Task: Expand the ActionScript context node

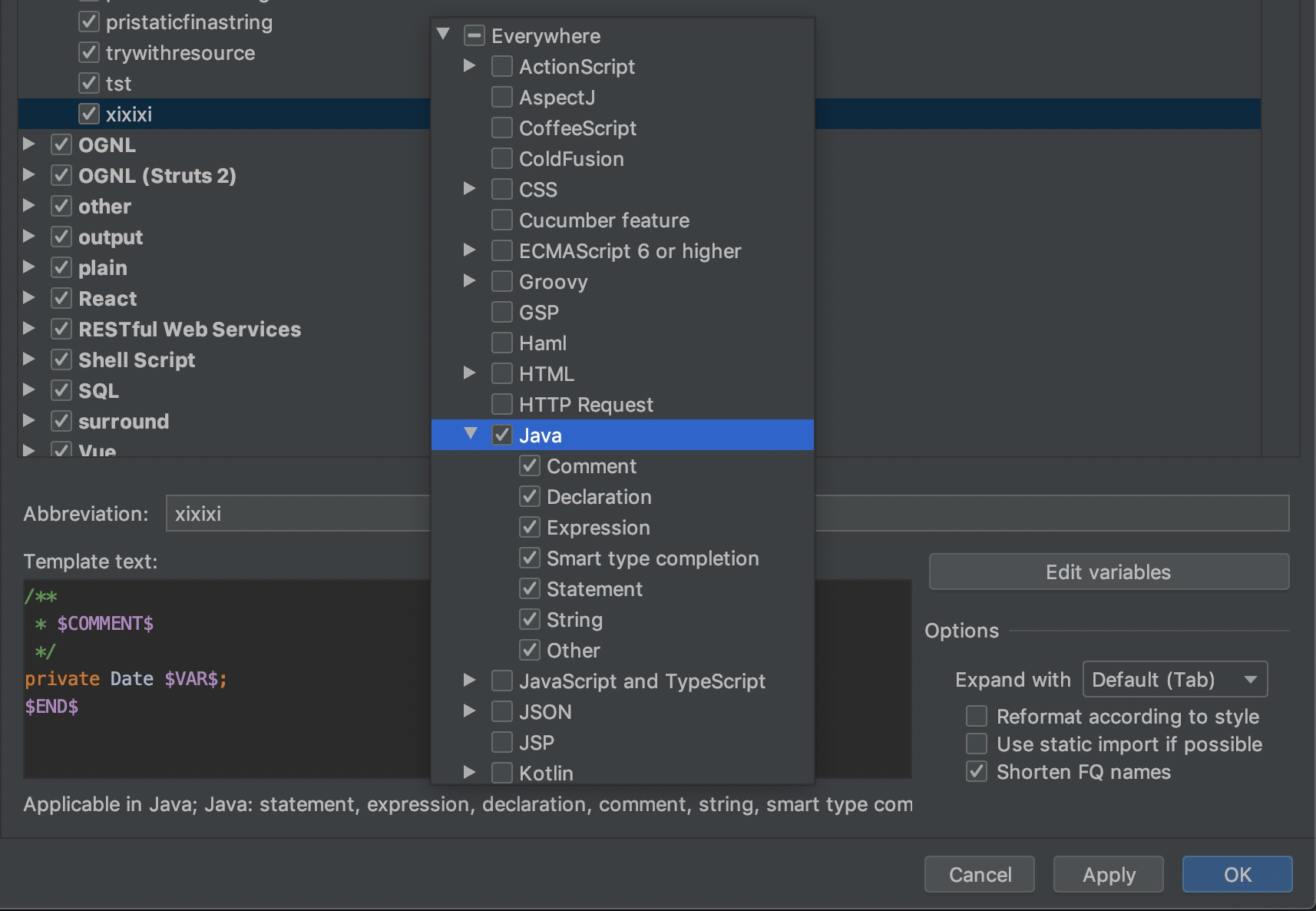Action: coord(470,66)
